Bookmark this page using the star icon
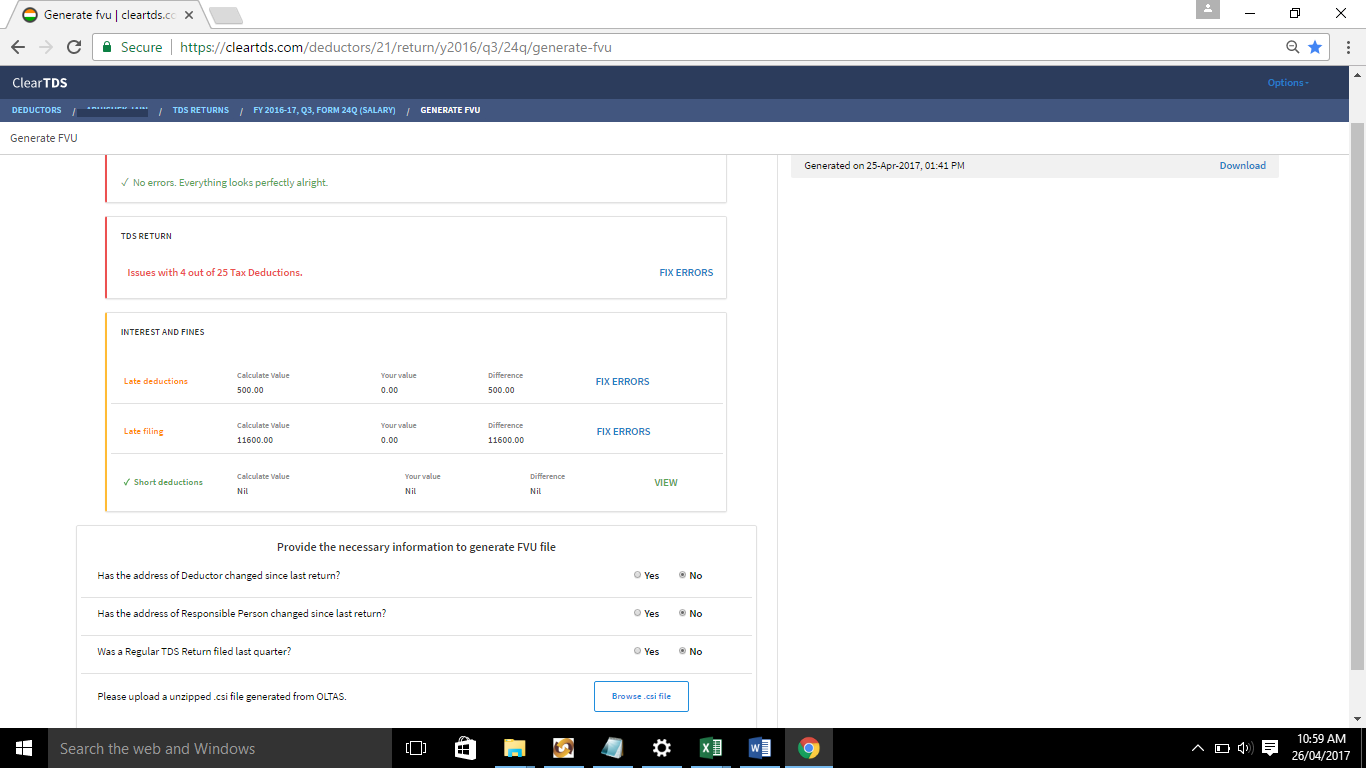 (1315, 47)
